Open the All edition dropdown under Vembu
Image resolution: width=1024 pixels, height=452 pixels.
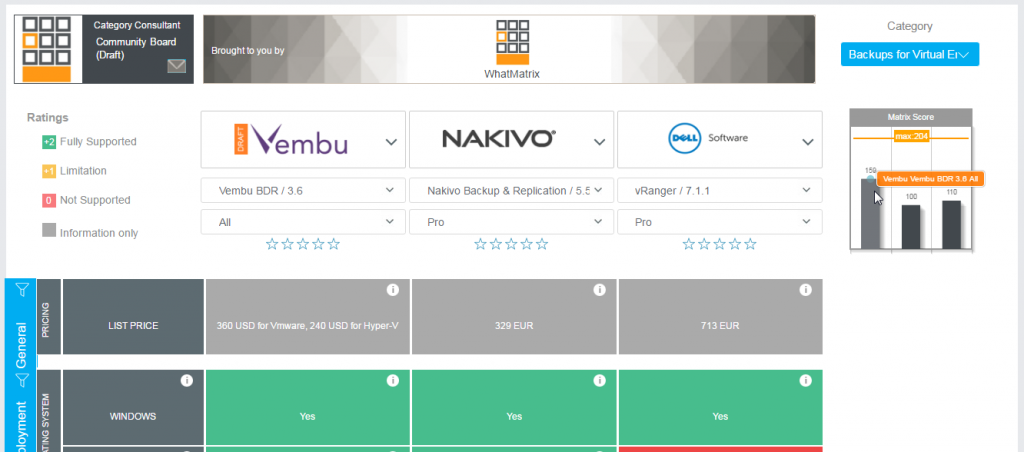(x=303, y=222)
